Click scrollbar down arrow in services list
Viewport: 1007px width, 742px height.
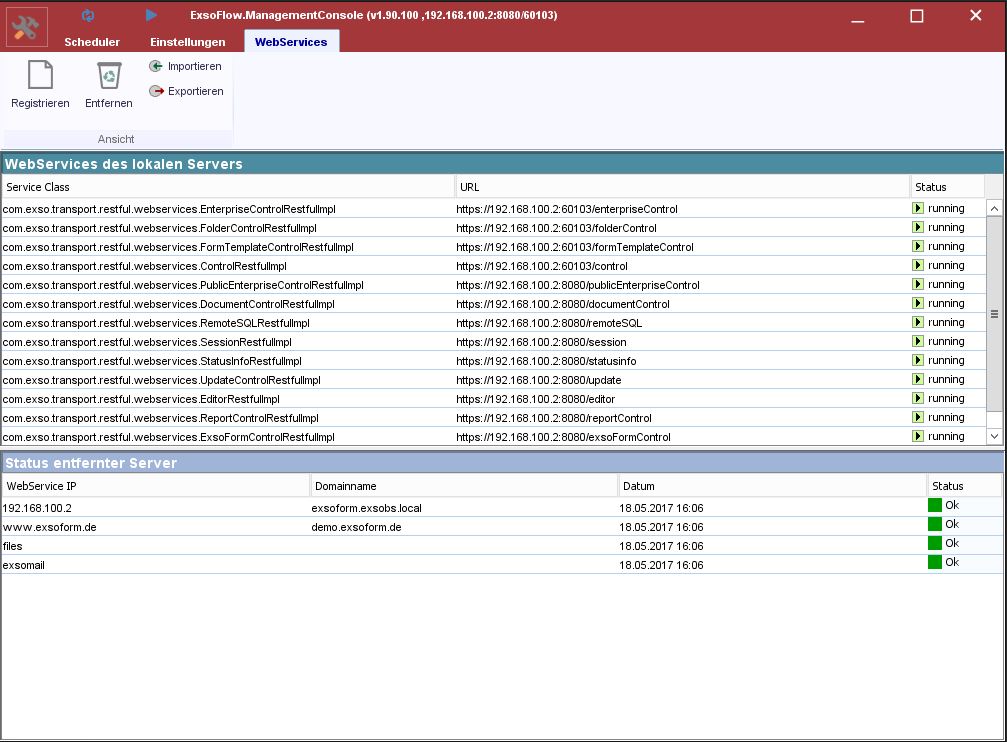994,436
